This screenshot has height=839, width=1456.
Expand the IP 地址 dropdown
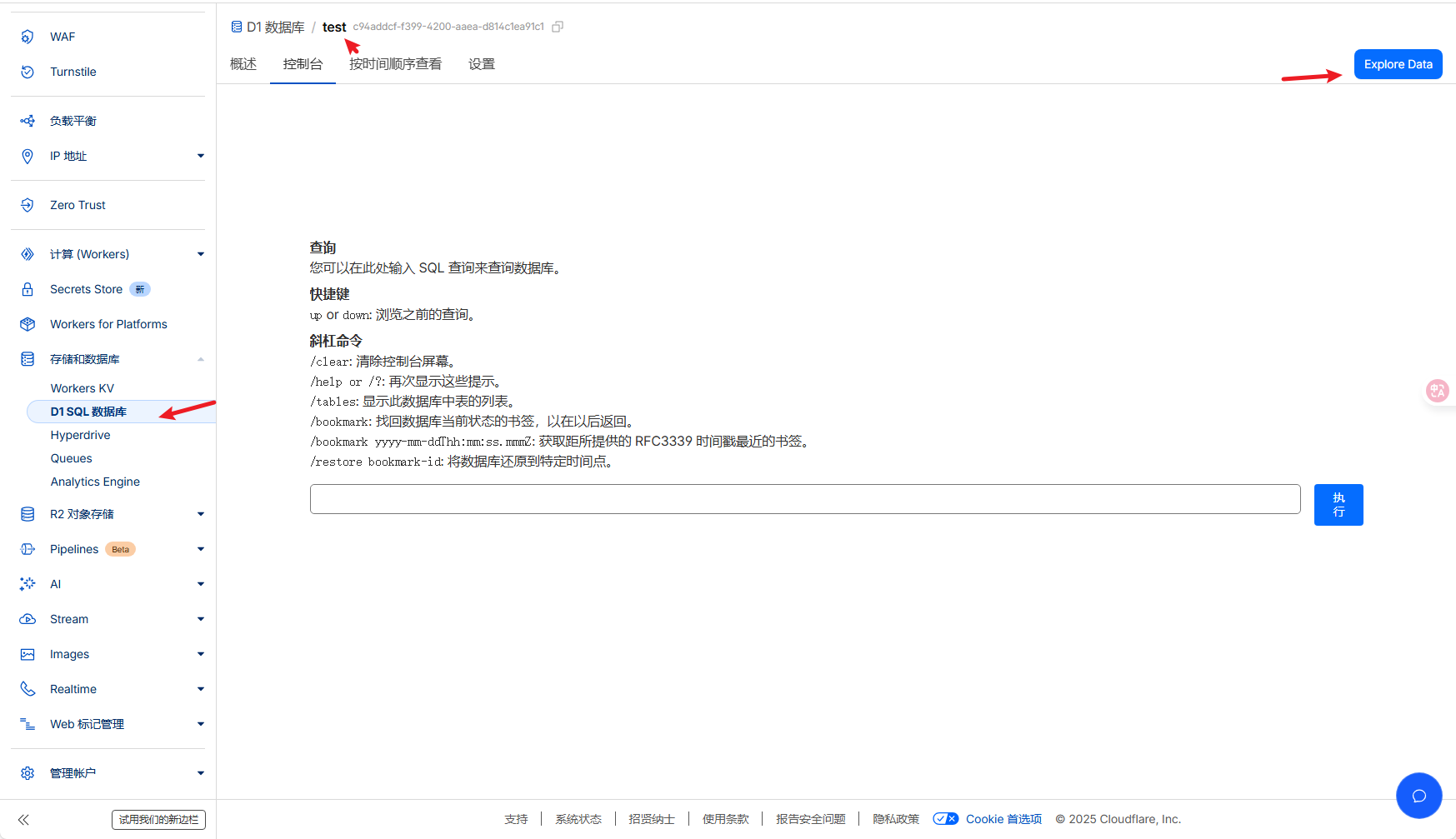201,156
